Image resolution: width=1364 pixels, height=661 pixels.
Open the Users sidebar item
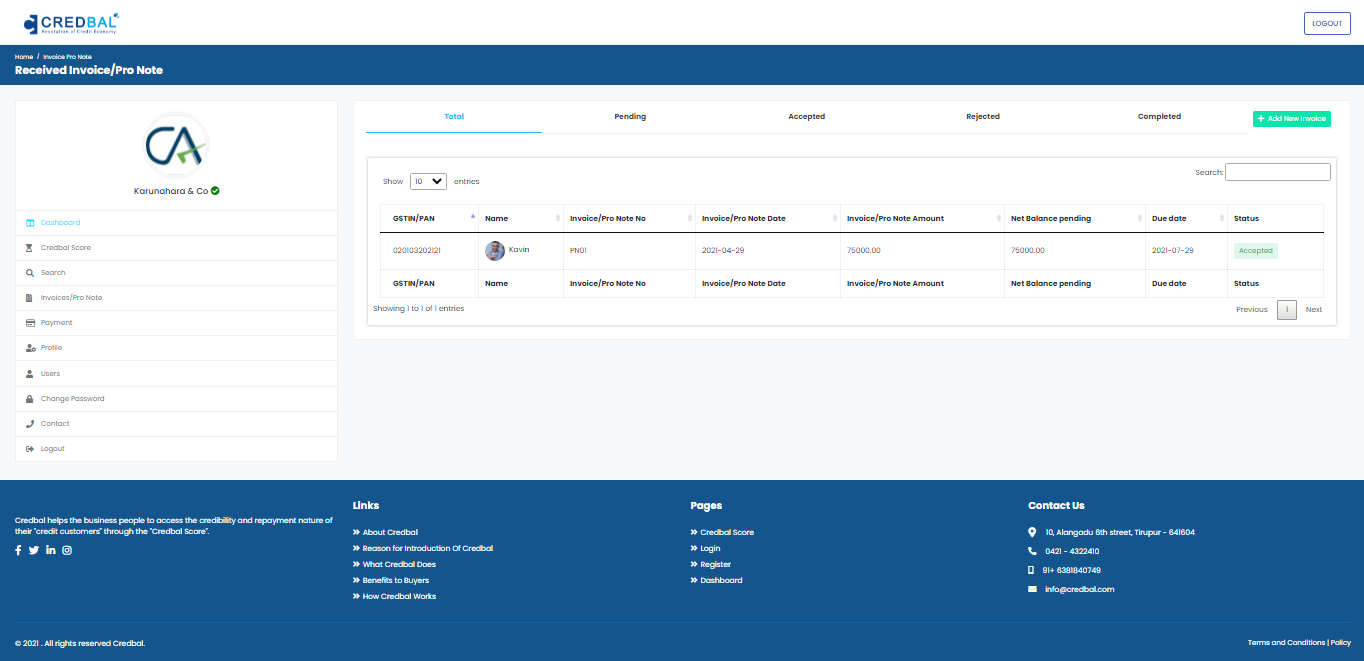point(176,374)
